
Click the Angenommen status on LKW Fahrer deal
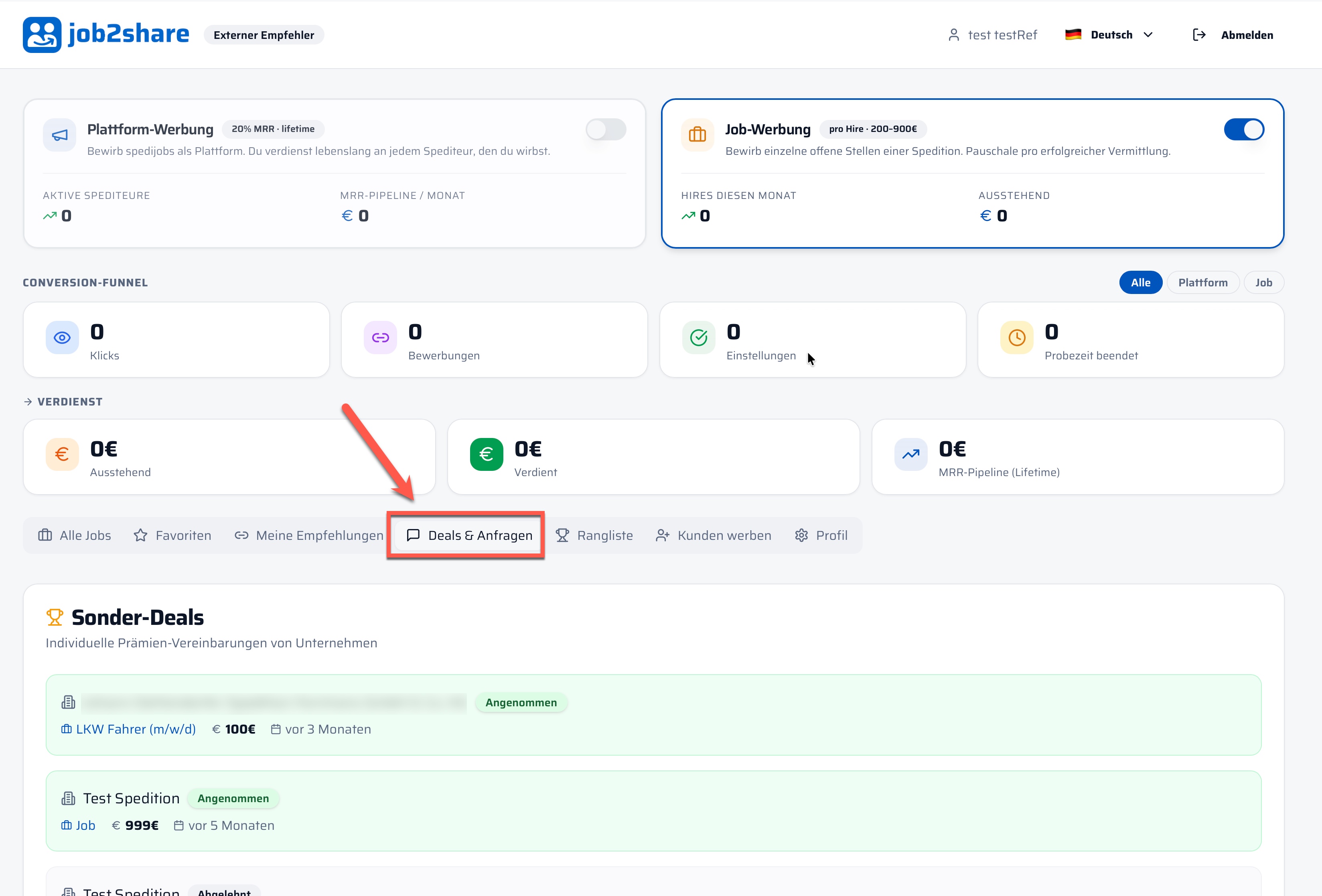(x=521, y=703)
